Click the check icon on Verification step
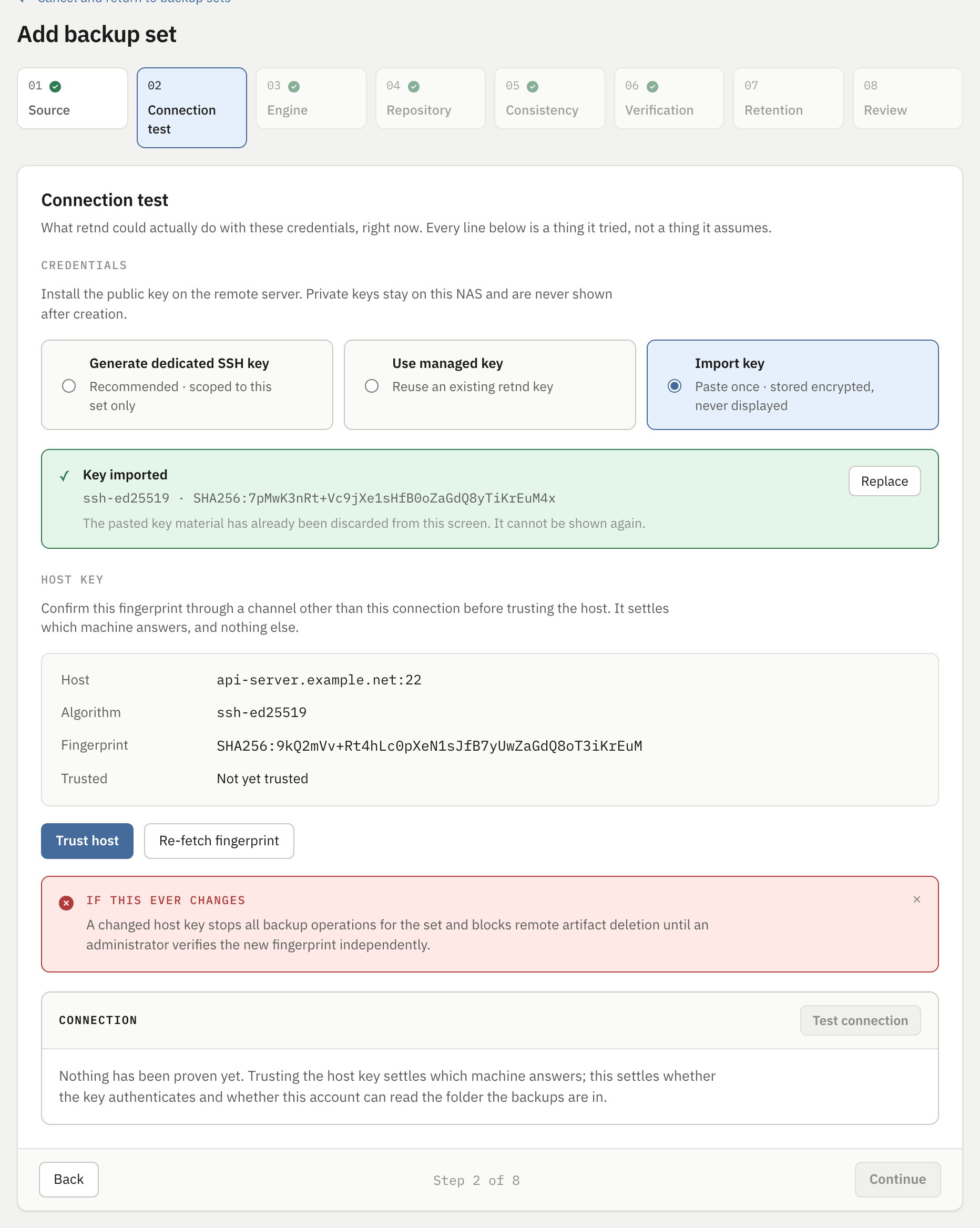Viewport: 980px width, 1228px height. pos(652,87)
